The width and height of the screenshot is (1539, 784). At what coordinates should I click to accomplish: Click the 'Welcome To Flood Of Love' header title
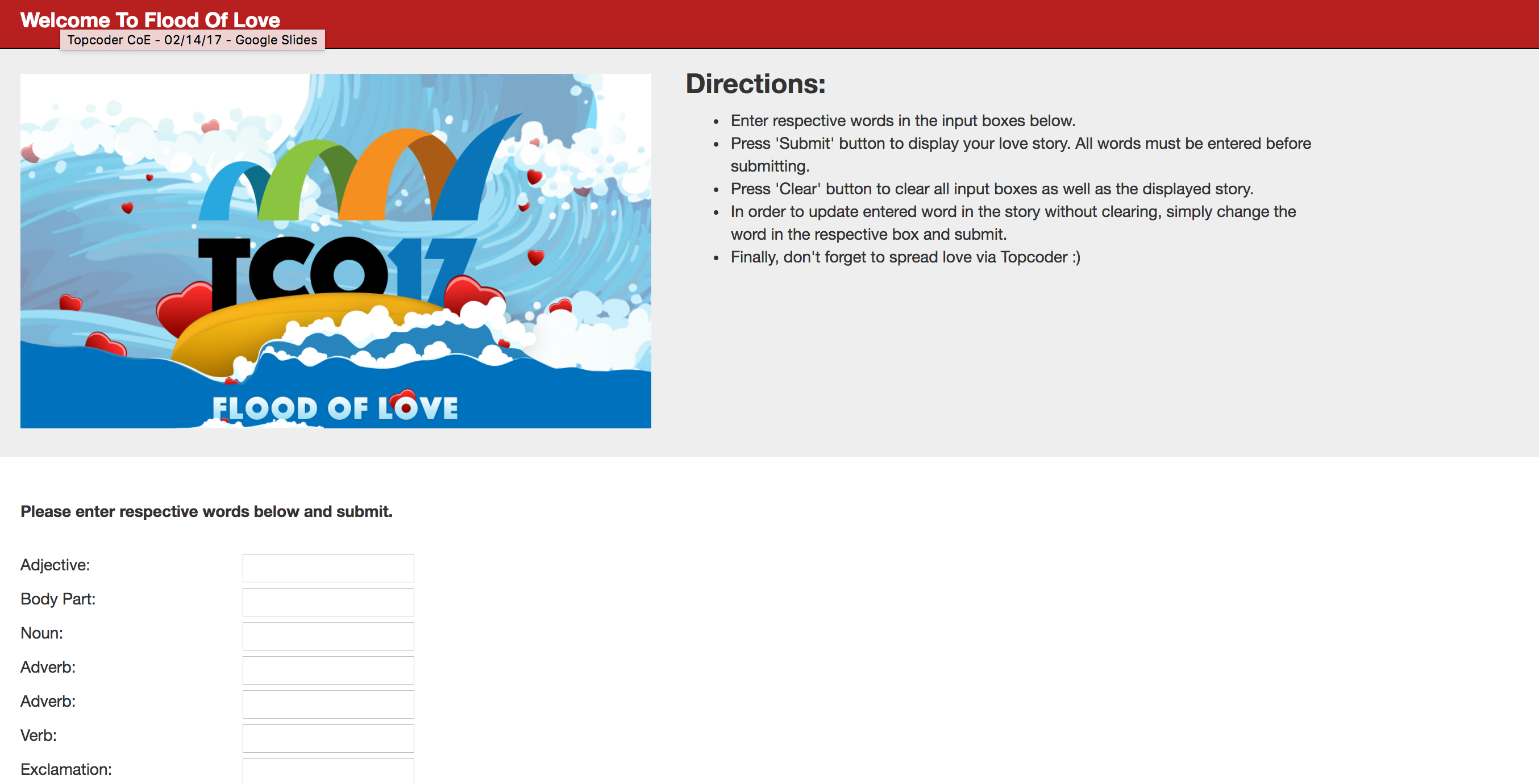[x=150, y=20]
